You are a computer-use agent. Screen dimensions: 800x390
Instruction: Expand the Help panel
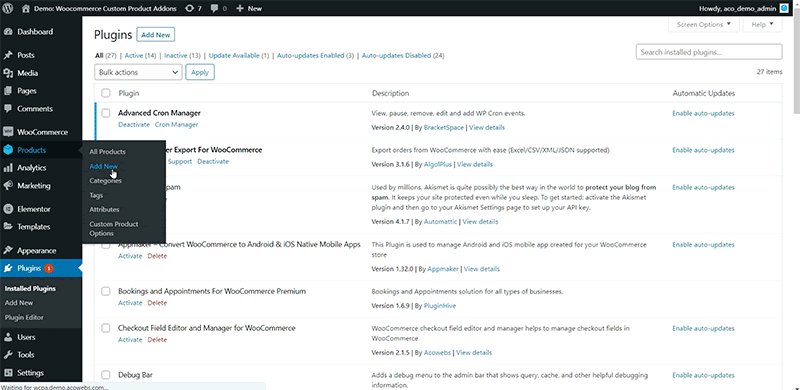762,24
